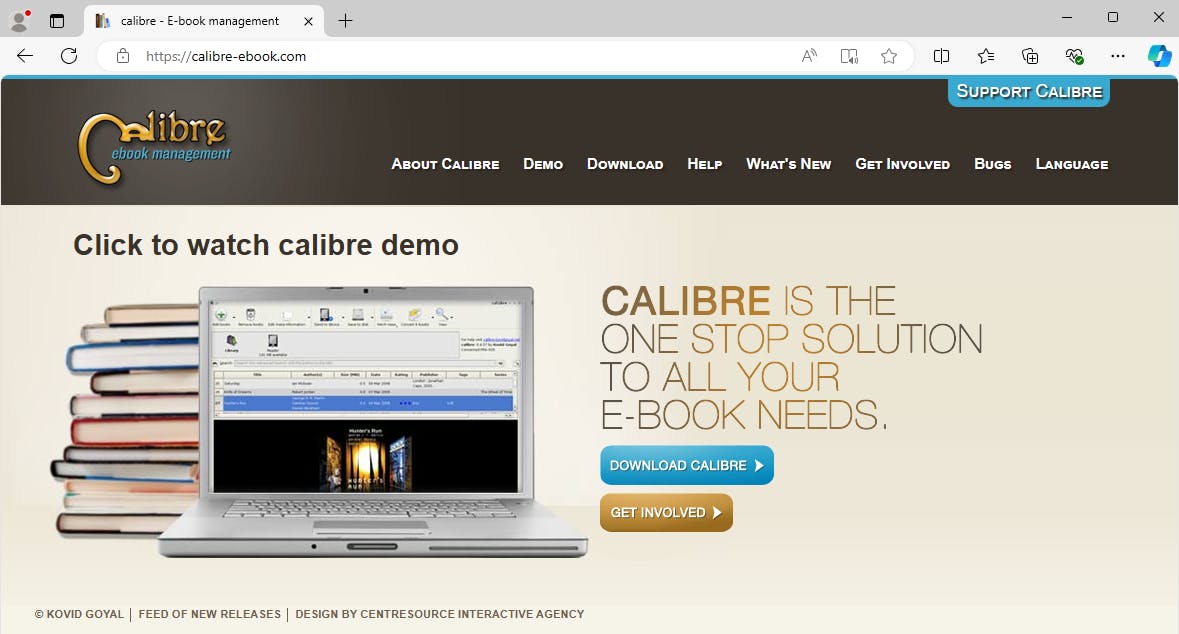Reload the calibre page
The height and width of the screenshot is (634, 1179).
[x=69, y=56]
